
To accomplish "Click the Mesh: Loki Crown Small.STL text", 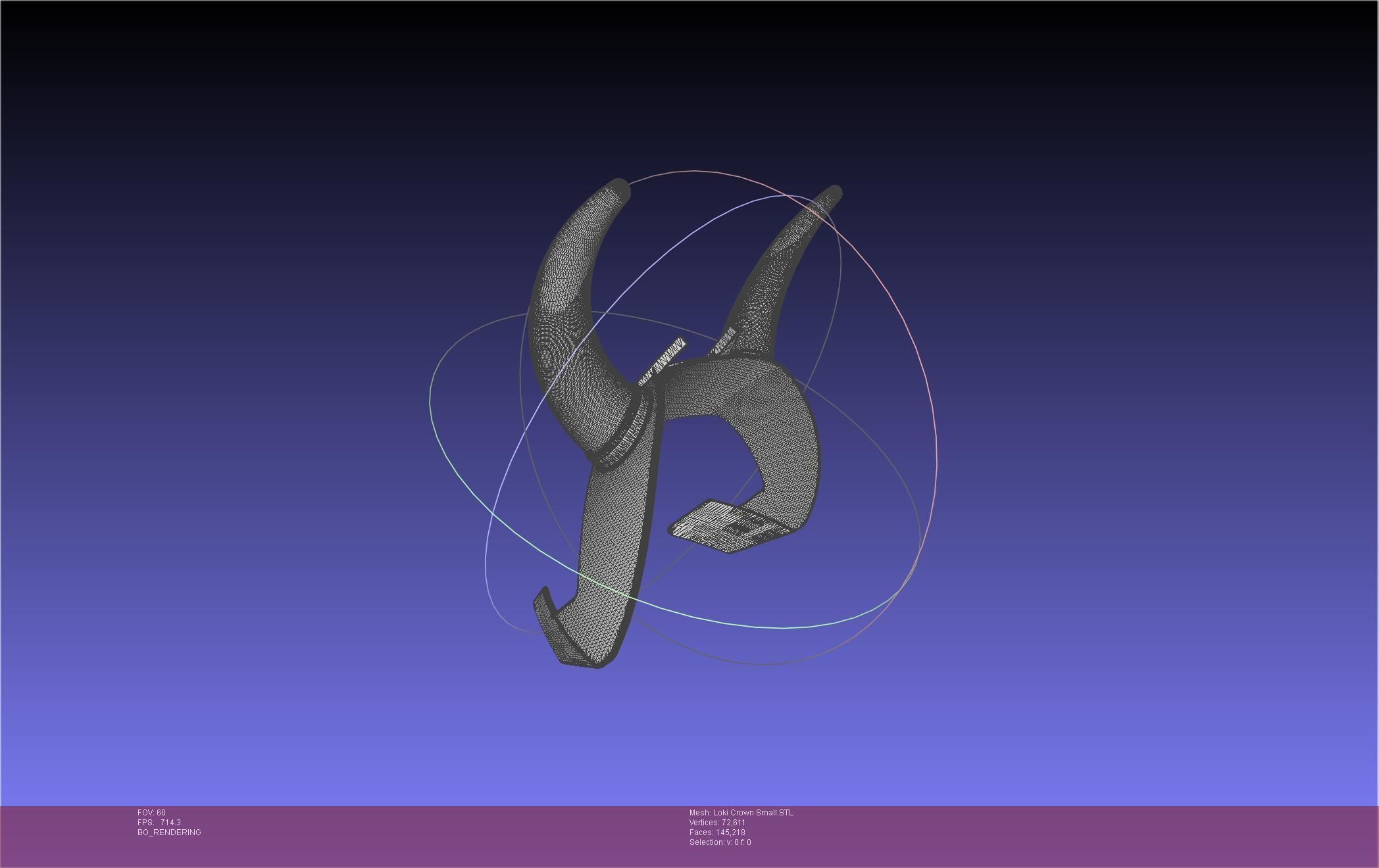I will [x=741, y=813].
